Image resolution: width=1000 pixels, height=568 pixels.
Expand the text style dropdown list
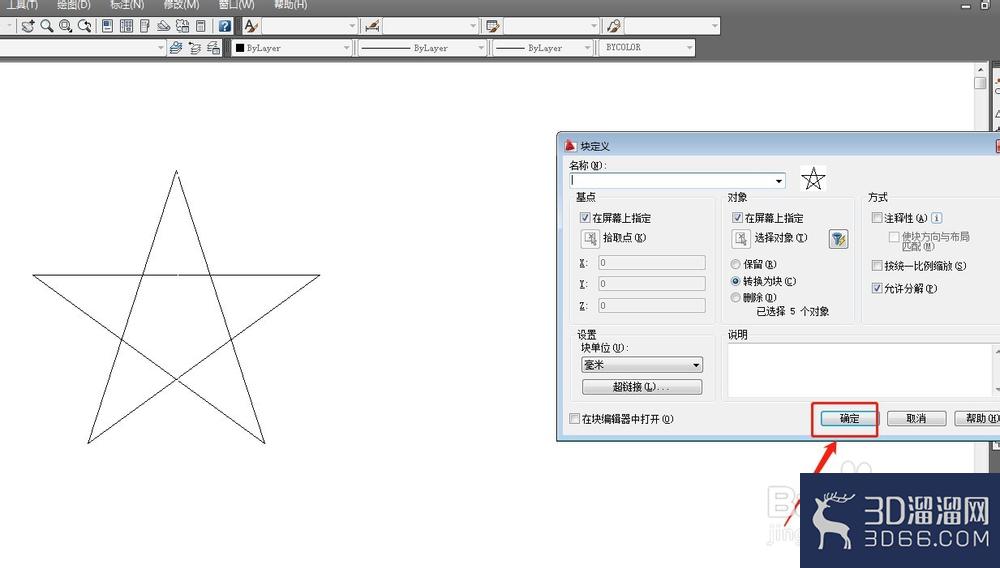click(352, 26)
